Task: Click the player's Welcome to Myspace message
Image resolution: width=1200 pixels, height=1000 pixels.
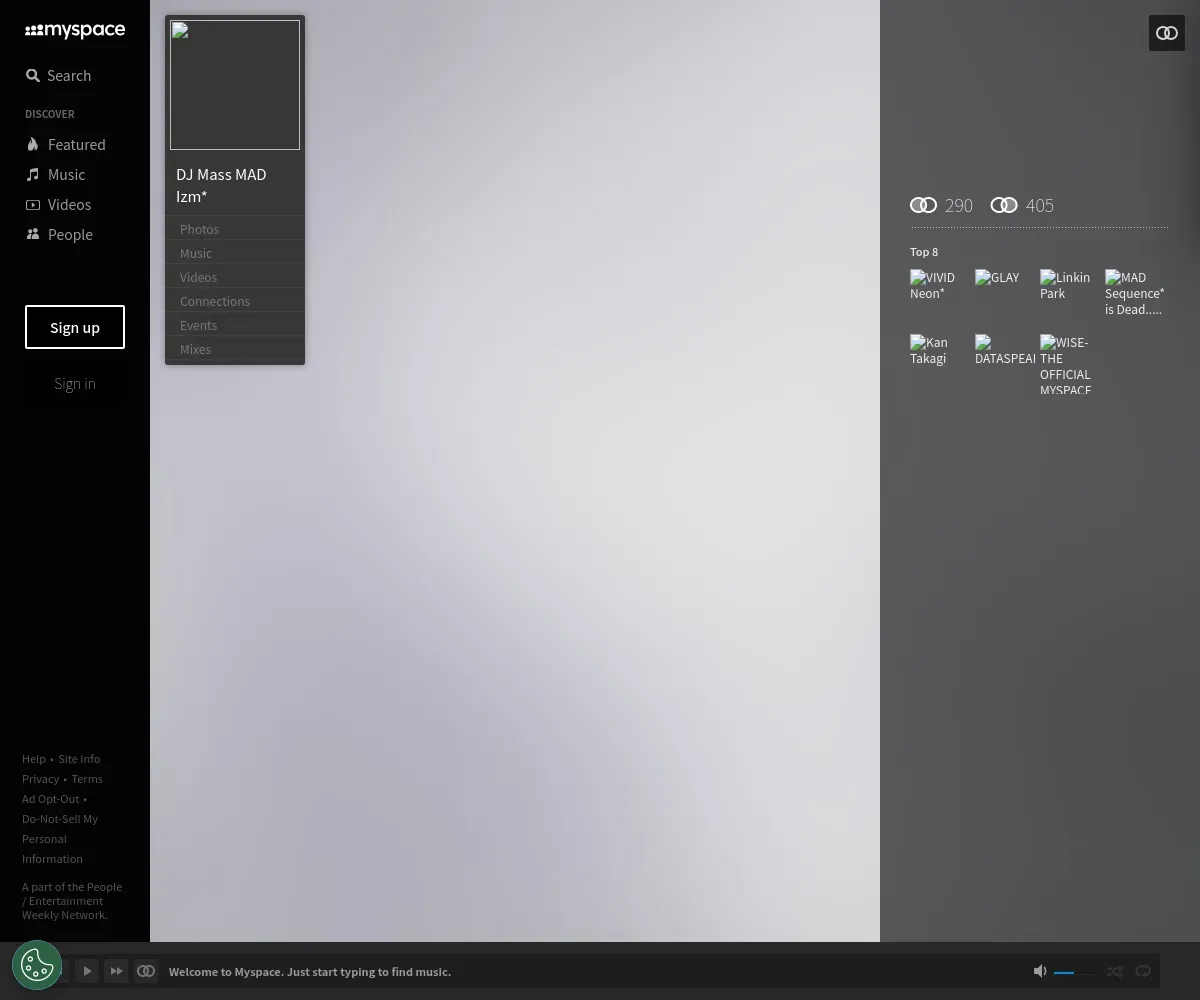Action: pyautogui.click(x=310, y=971)
